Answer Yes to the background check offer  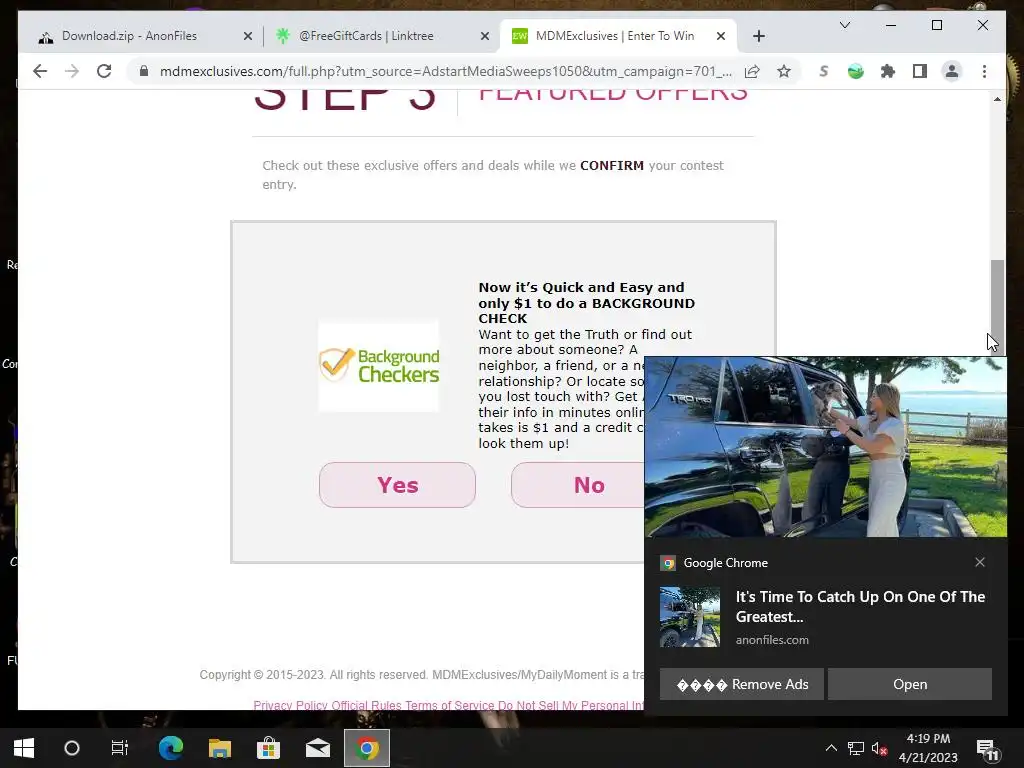[x=397, y=485]
